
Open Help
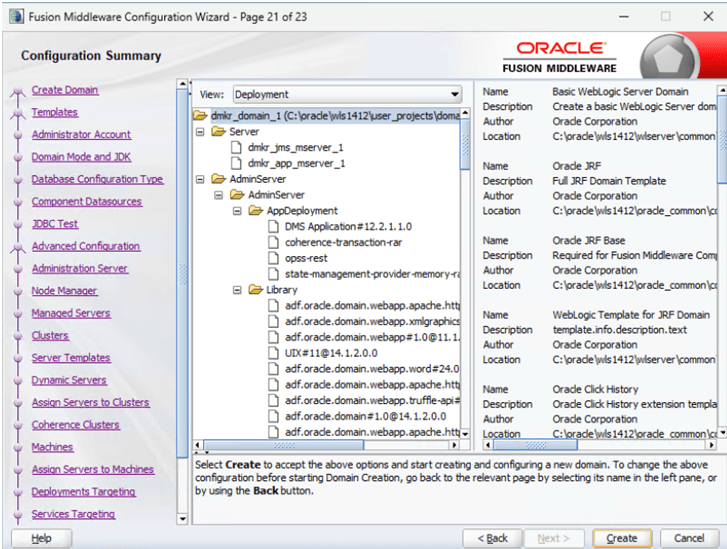(x=41, y=538)
